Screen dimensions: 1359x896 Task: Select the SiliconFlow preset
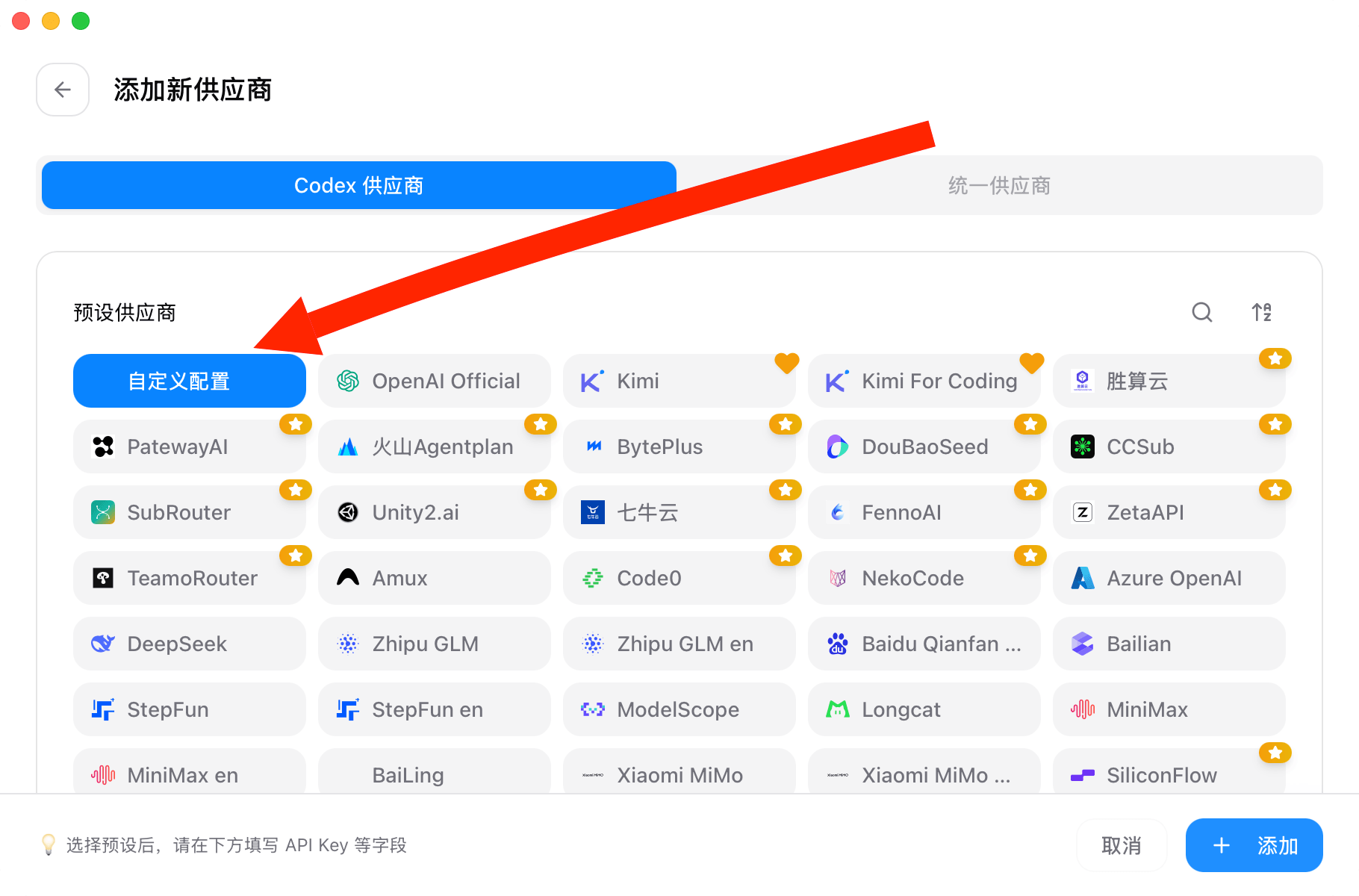1169,771
